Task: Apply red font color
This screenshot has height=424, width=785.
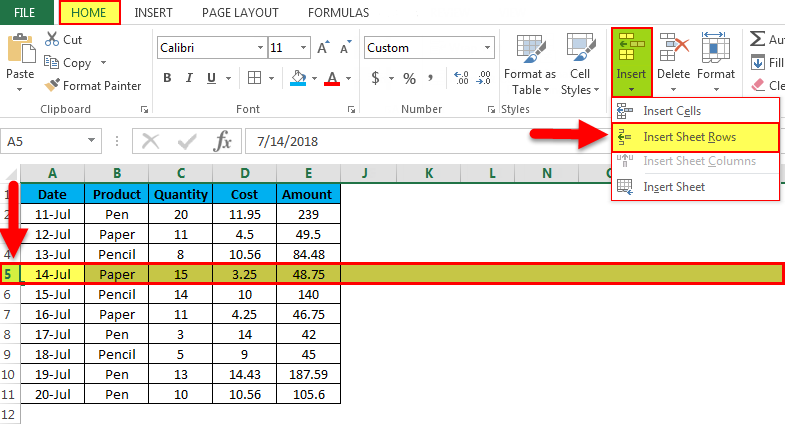Action: (332, 78)
